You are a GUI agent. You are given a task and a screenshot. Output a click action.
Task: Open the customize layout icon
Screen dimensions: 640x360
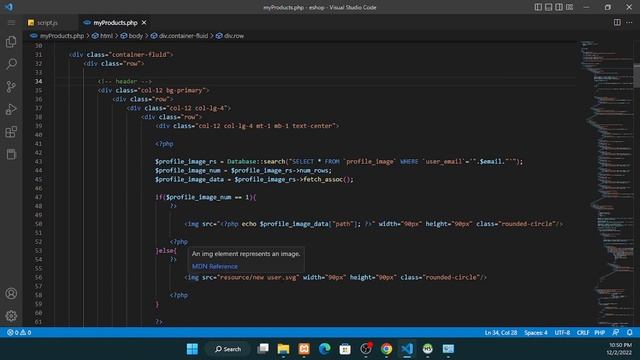click(569, 7)
